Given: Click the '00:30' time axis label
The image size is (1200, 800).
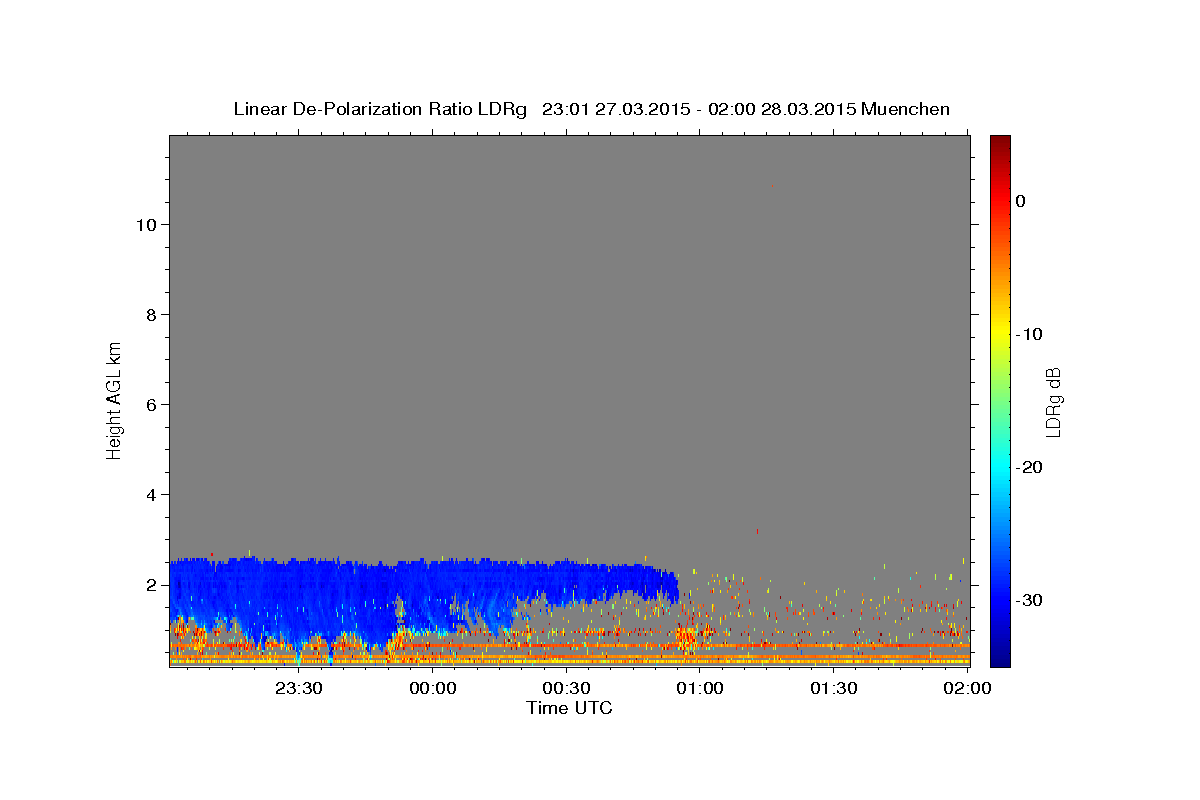Looking at the screenshot, I should tap(566, 688).
